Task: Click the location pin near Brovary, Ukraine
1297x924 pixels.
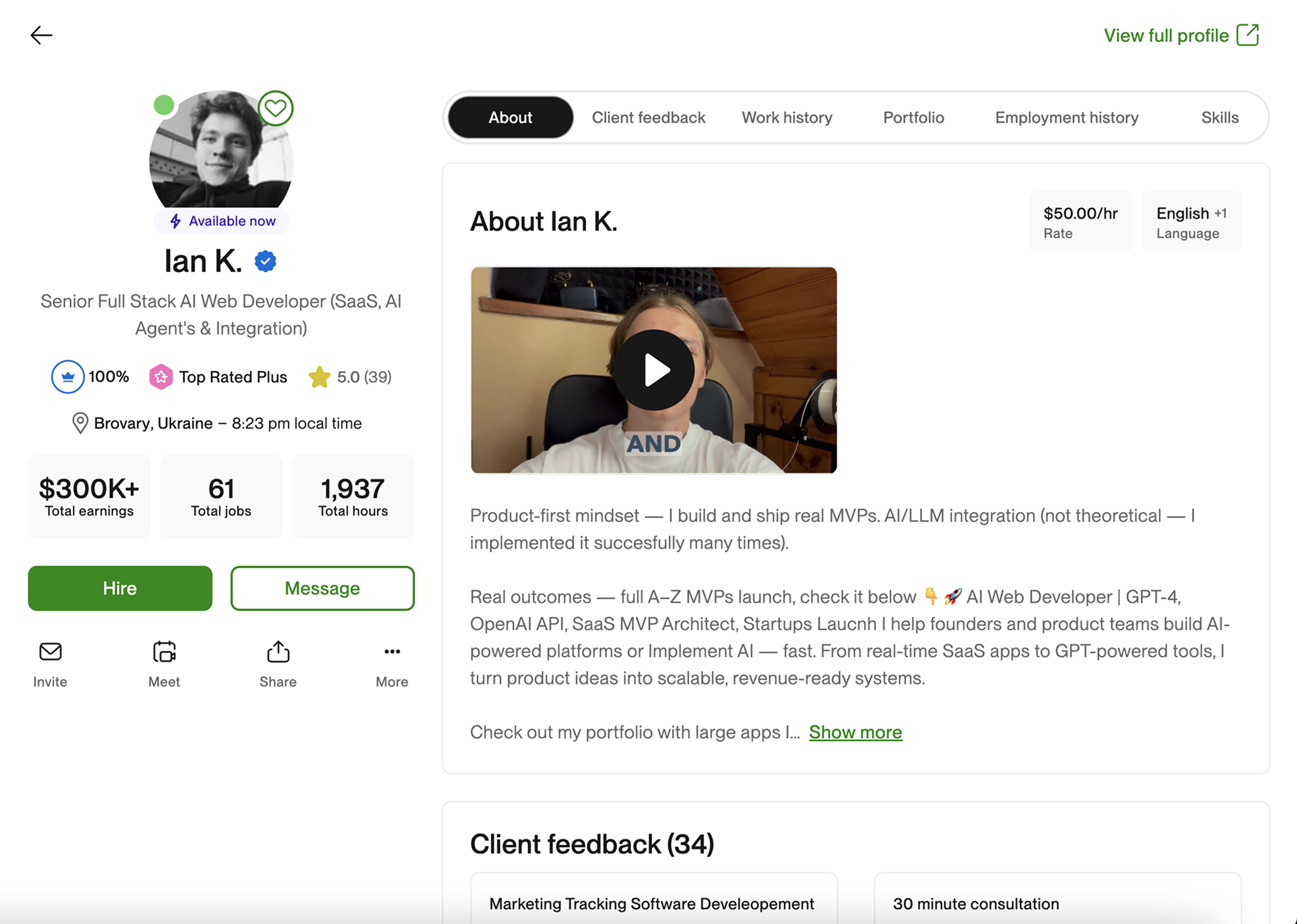Action: [80, 423]
